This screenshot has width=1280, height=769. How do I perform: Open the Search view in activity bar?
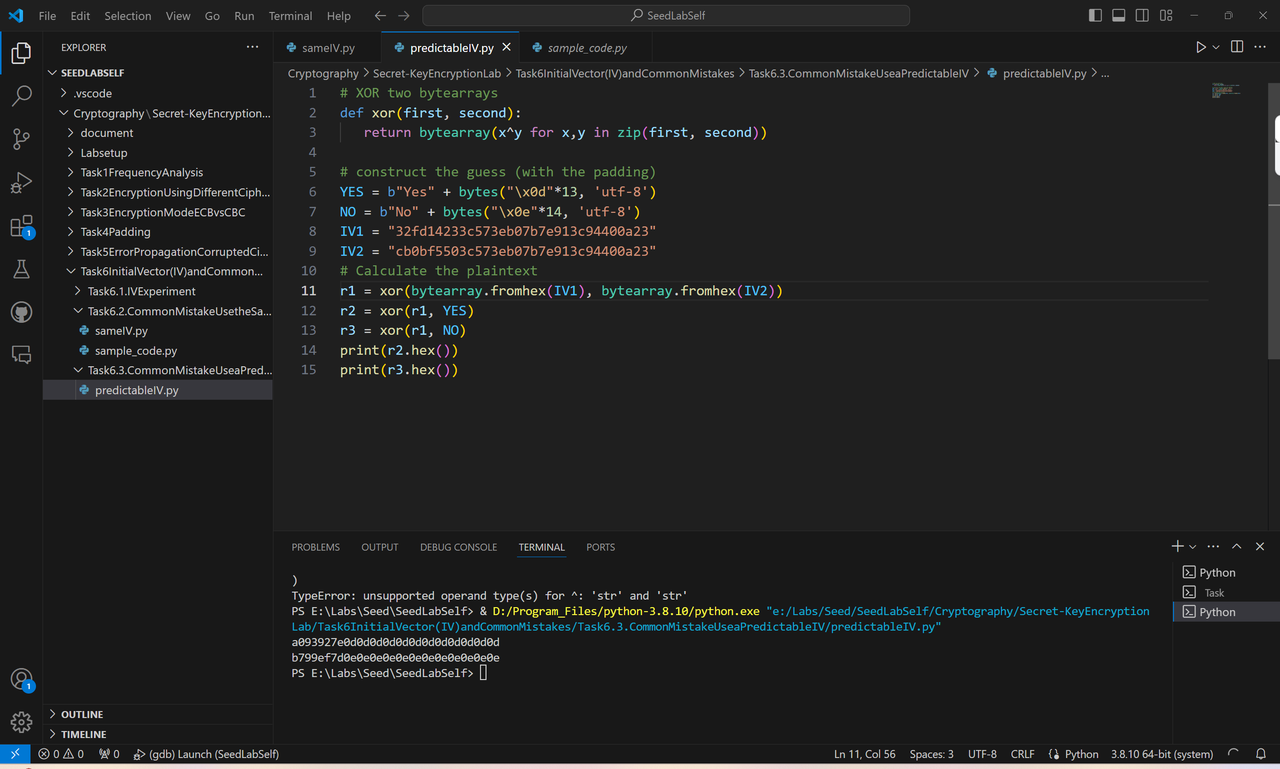pos(21,96)
